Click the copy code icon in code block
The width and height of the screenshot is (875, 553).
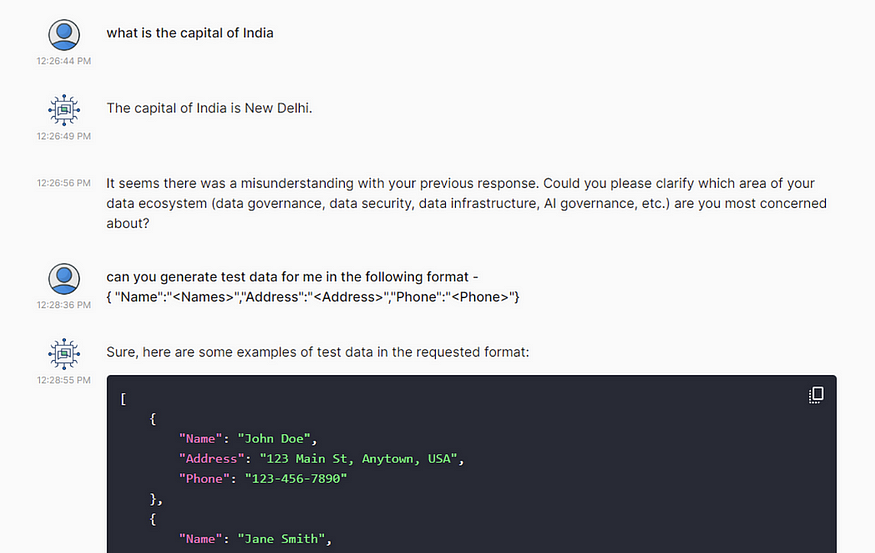pyautogui.click(x=816, y=395)
